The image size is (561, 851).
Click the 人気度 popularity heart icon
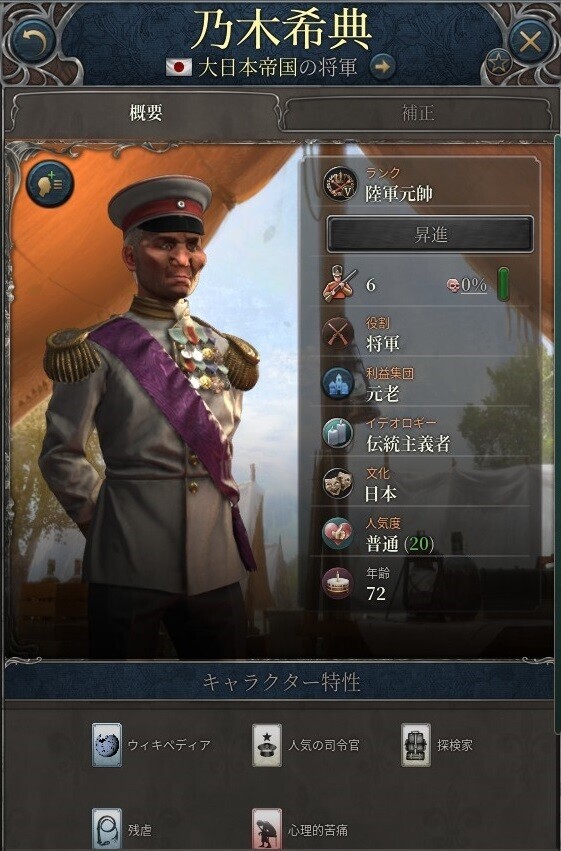[x=338, y=533]
